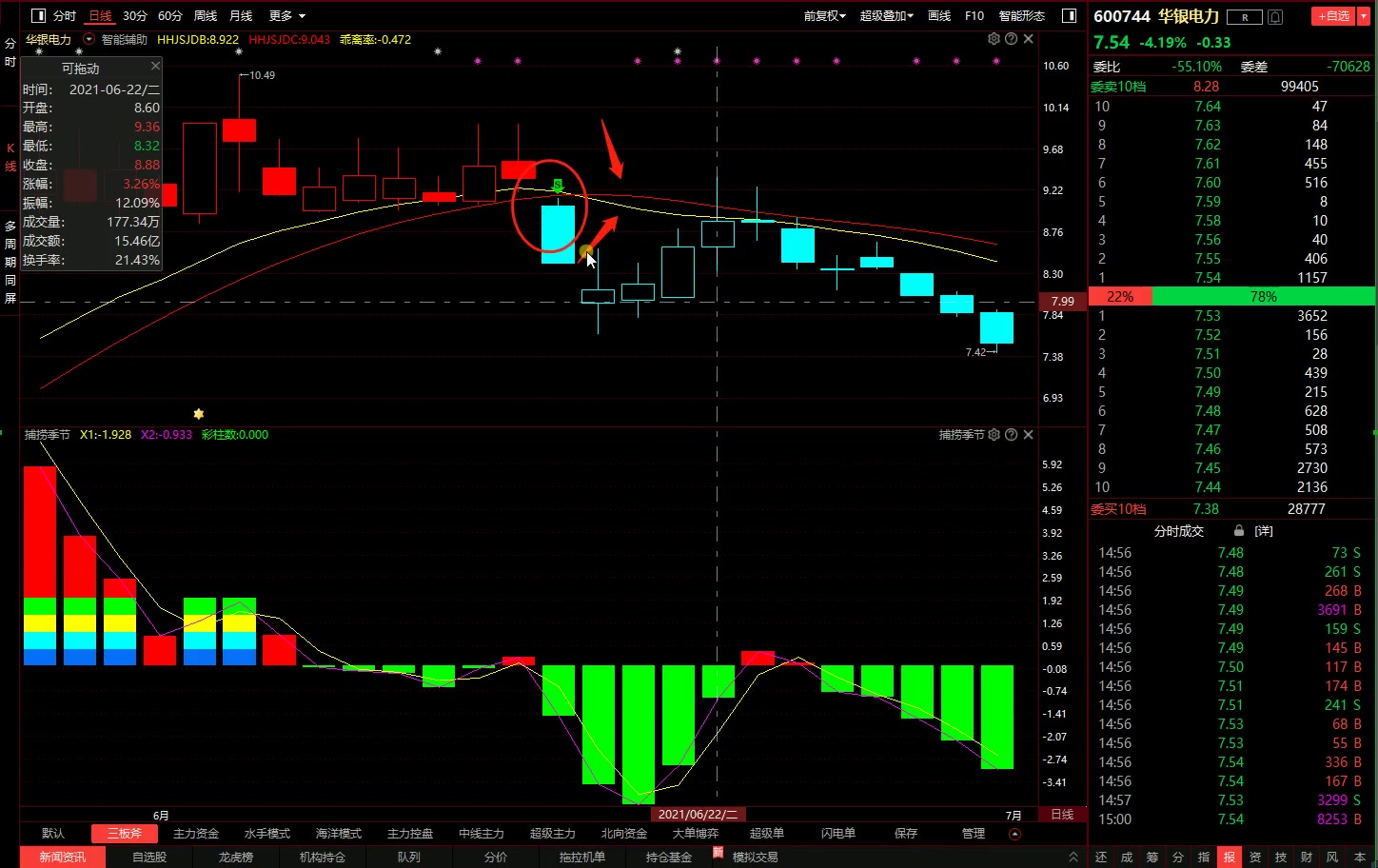
Task: Expand the bottom news panel with double chevron
Action: tap(1073, 857)
